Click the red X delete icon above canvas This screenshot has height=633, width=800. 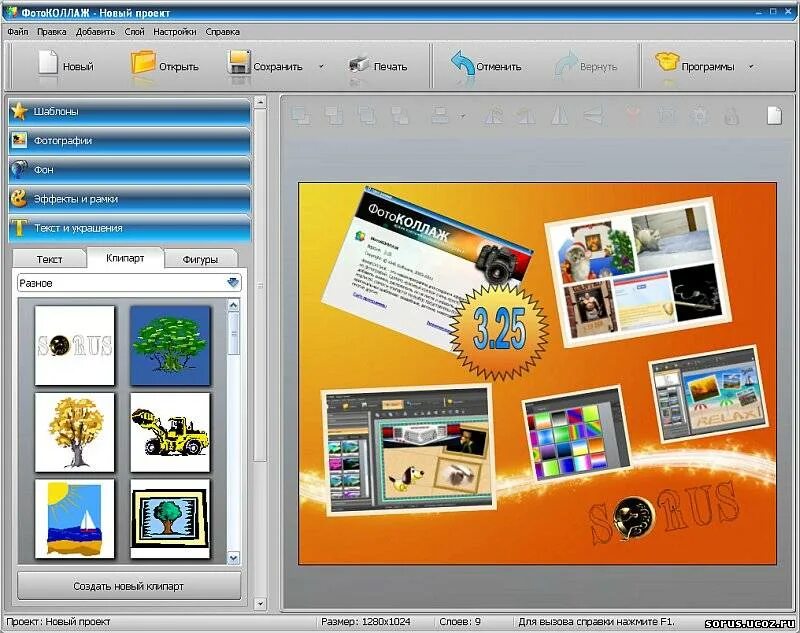pyautogui.click(x=633, y=115)
